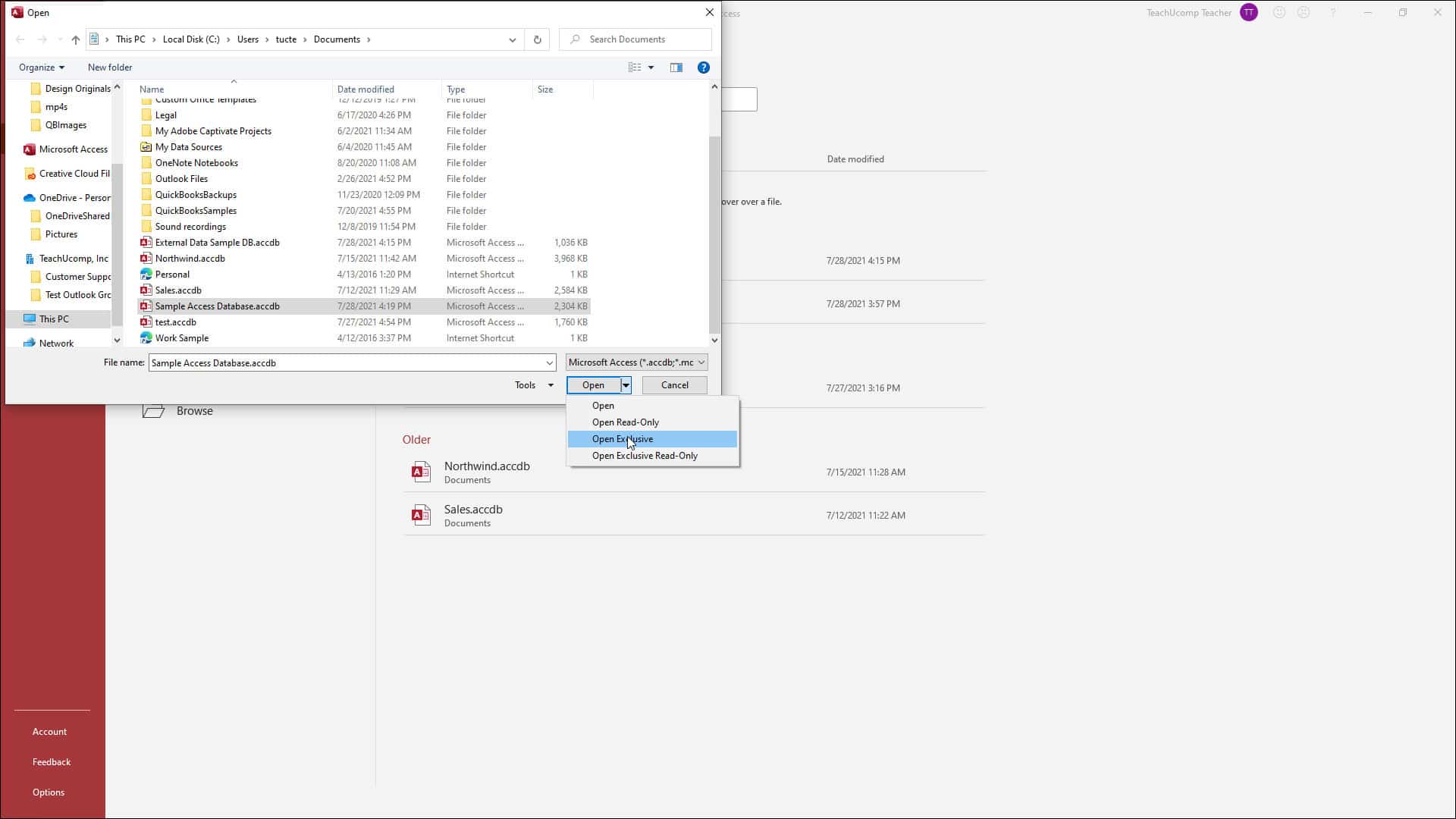Select mp4s folder in navigation pane
The width and height of the screenshot is (1456, 819).
(x=49, y=107)
